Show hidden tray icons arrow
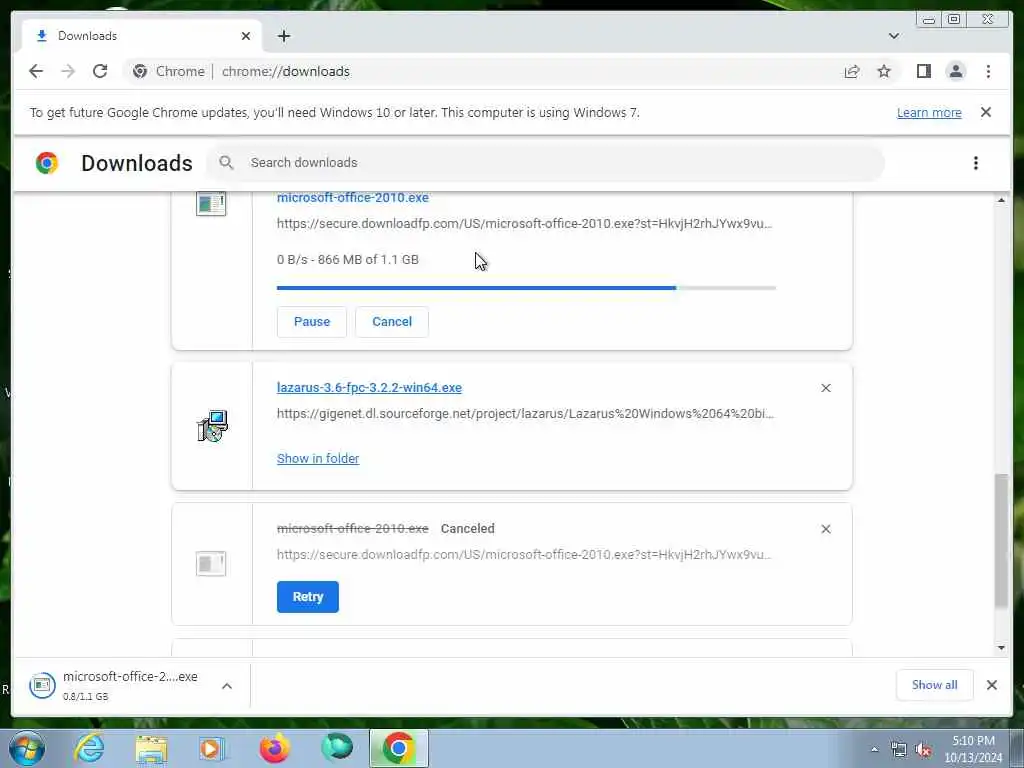 [874, 750]
